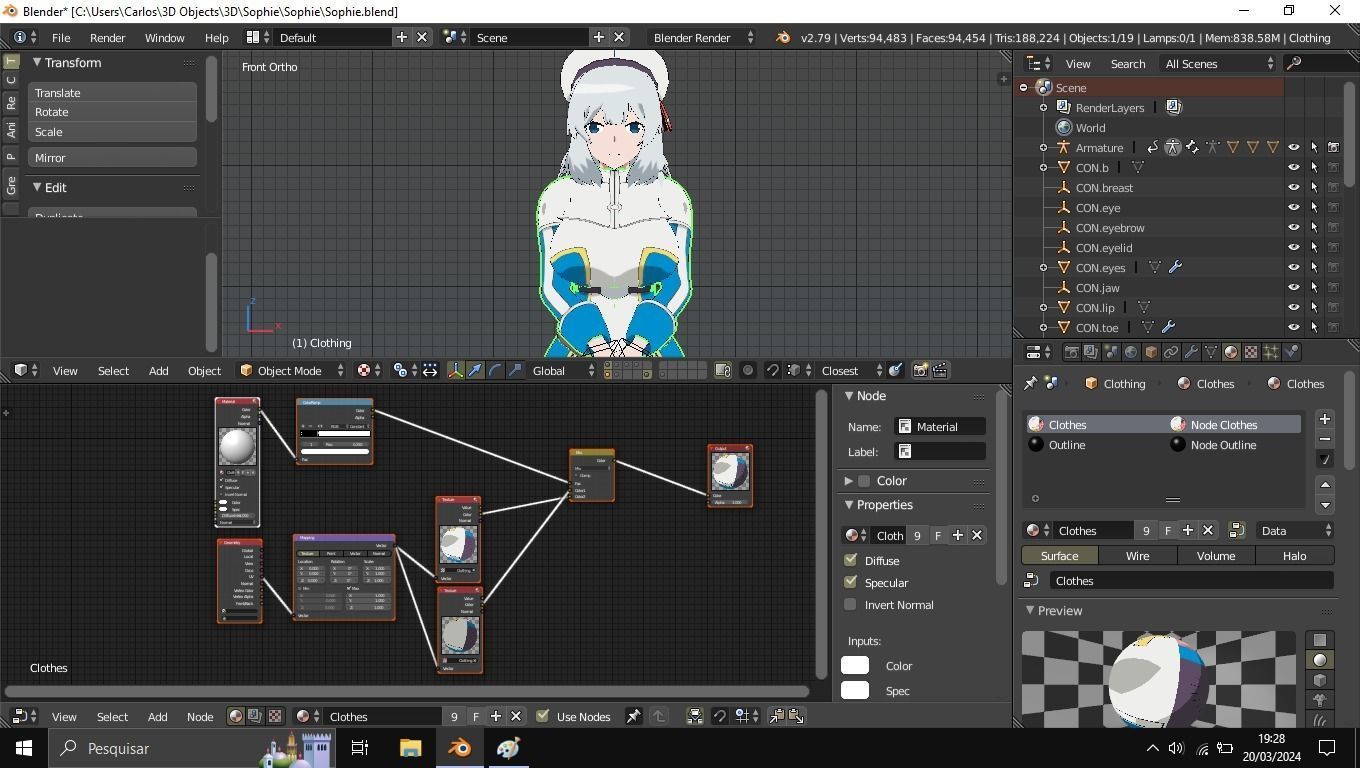Open the Global orientation dropdown
The image size is (1360, 768).
[563, 370]
